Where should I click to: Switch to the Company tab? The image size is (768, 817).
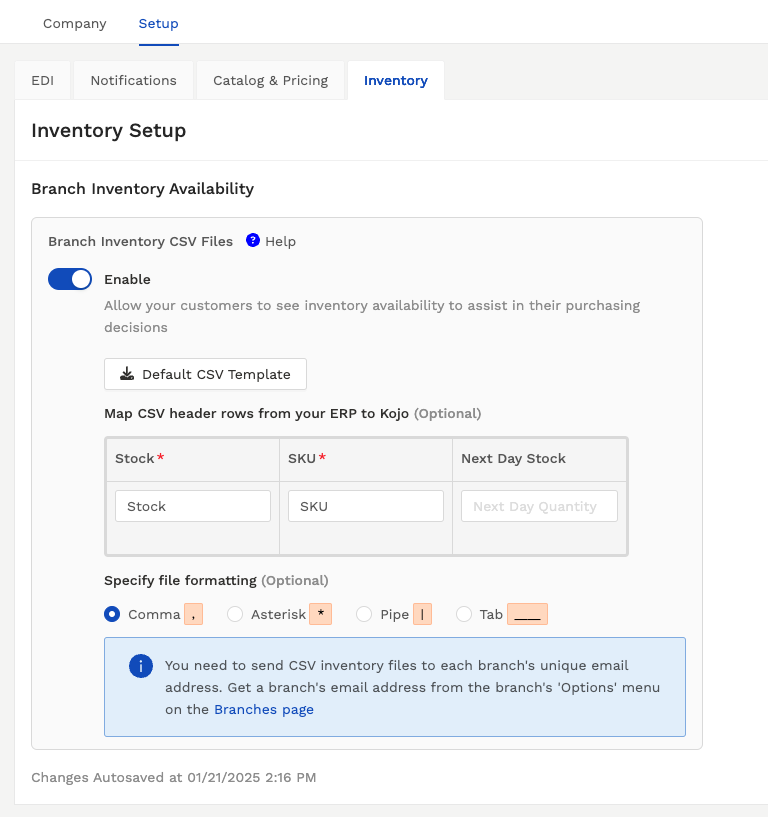(75, 23)
